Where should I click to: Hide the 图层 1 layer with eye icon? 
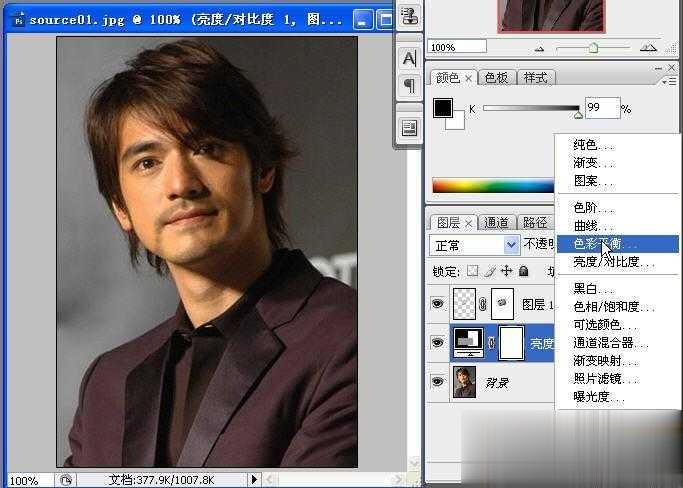(x=437, y=304)
